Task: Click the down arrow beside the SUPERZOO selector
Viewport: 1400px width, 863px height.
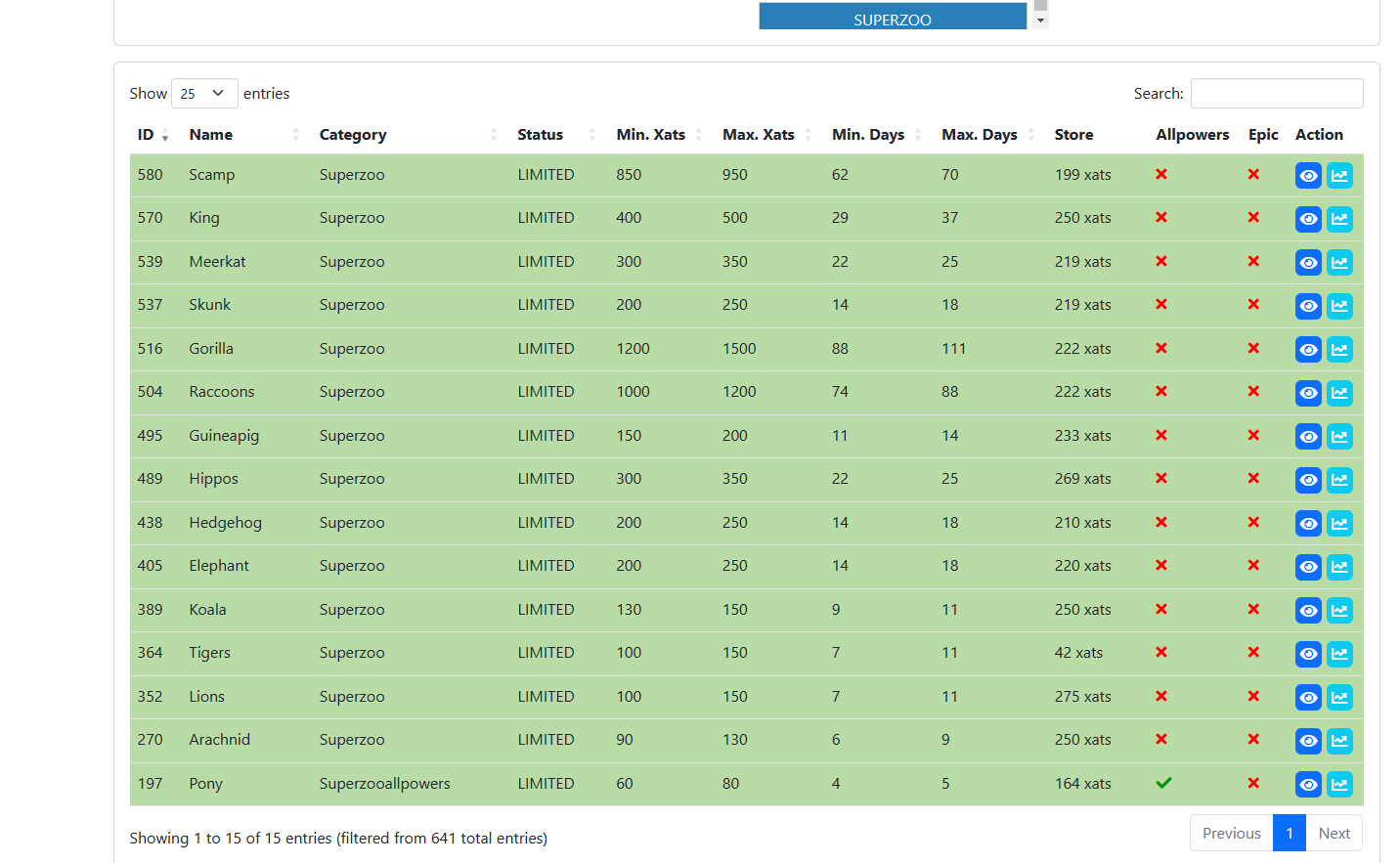Action: pyautogui.click(x=1039, y=16)
